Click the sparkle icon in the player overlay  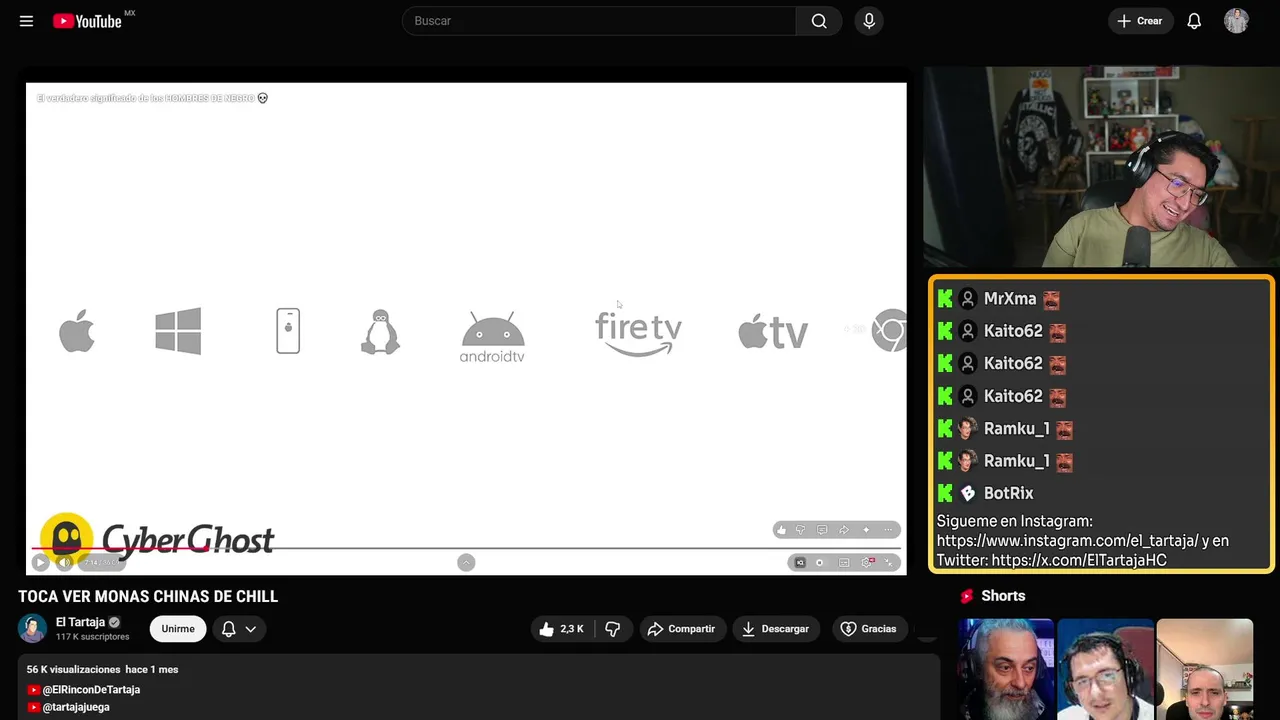click(866, 530)
